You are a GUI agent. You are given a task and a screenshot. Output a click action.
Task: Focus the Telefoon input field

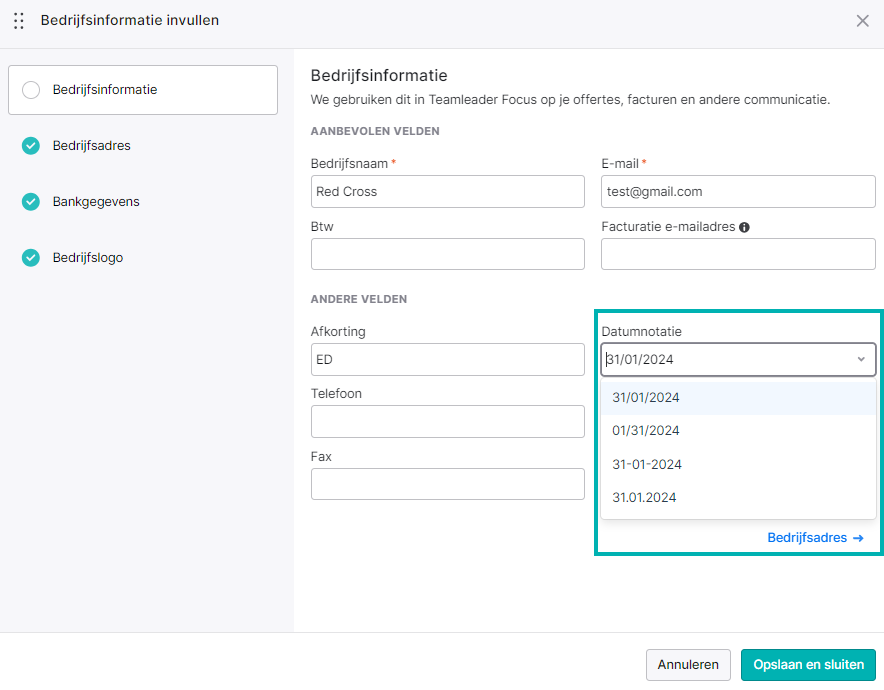[448, 422]
